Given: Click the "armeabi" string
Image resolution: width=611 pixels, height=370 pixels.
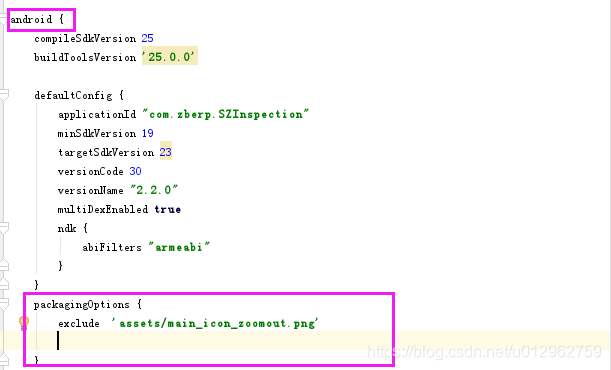Looking at the screenshot, I should coord(179,247).
